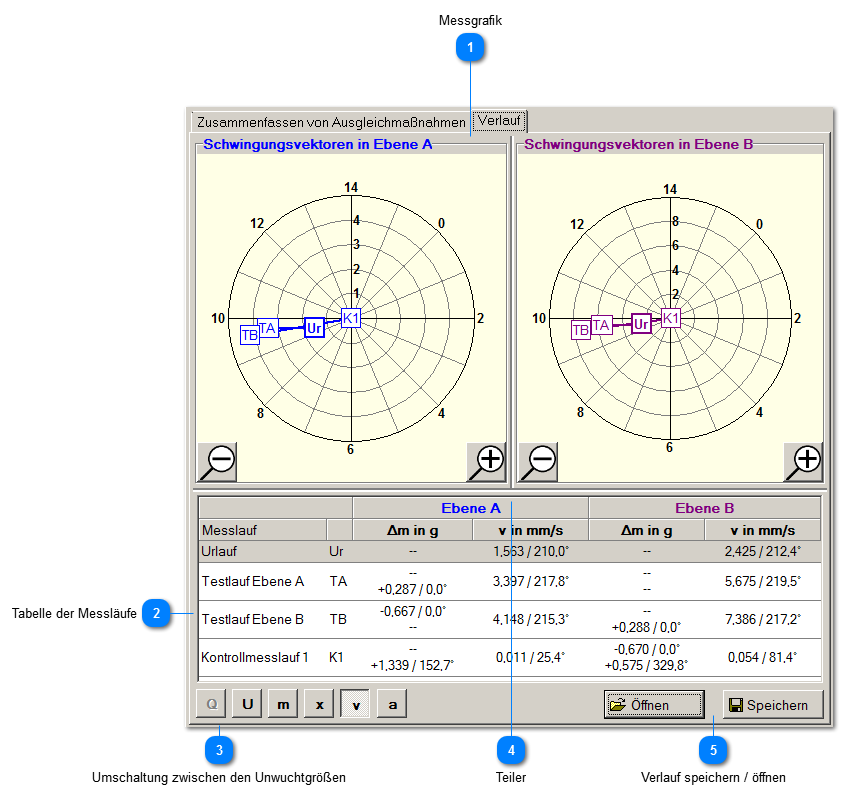Select the Testlauf Ebene A row
842x801 pixels.
252,581
